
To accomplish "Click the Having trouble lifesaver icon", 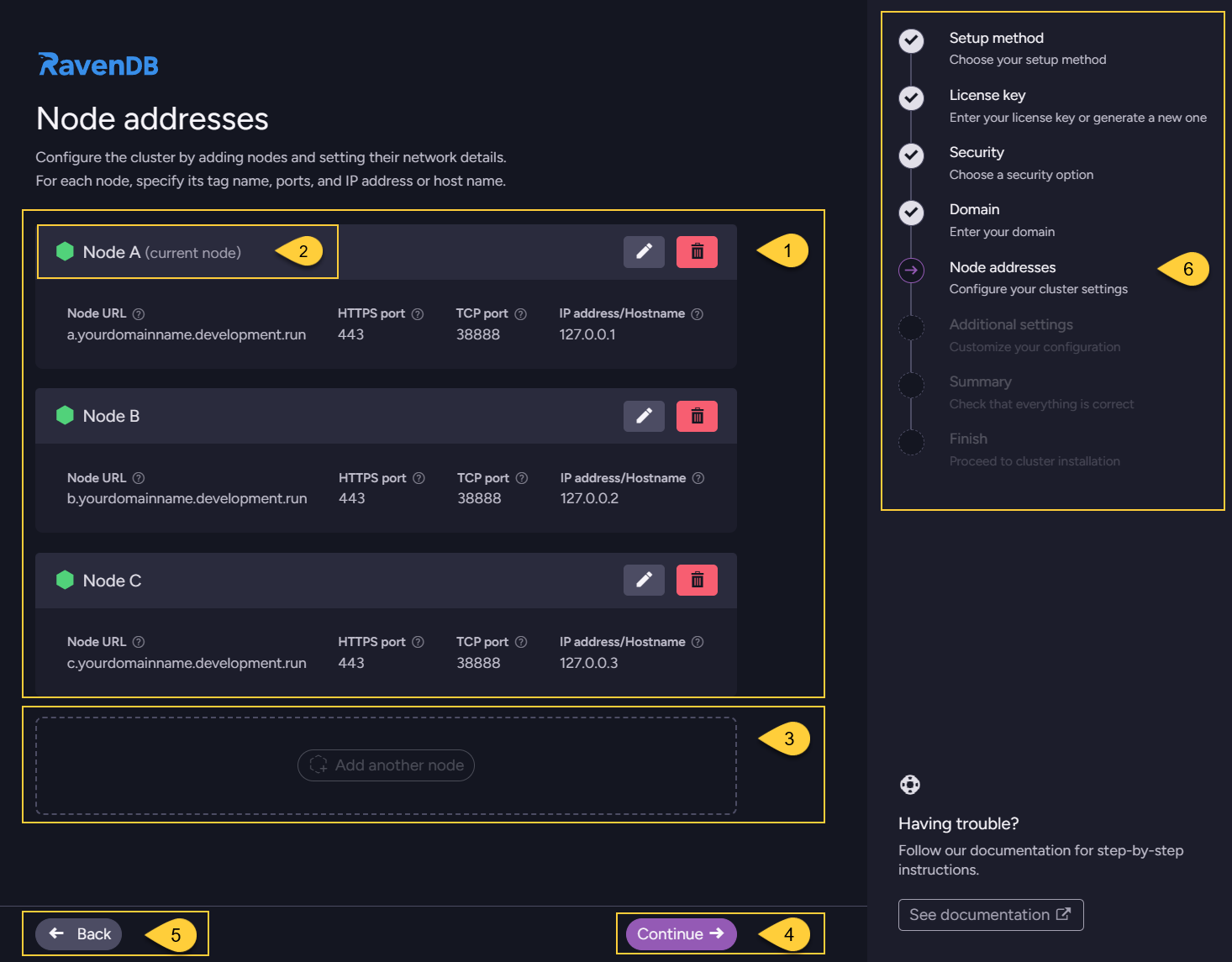I will 910,785.
